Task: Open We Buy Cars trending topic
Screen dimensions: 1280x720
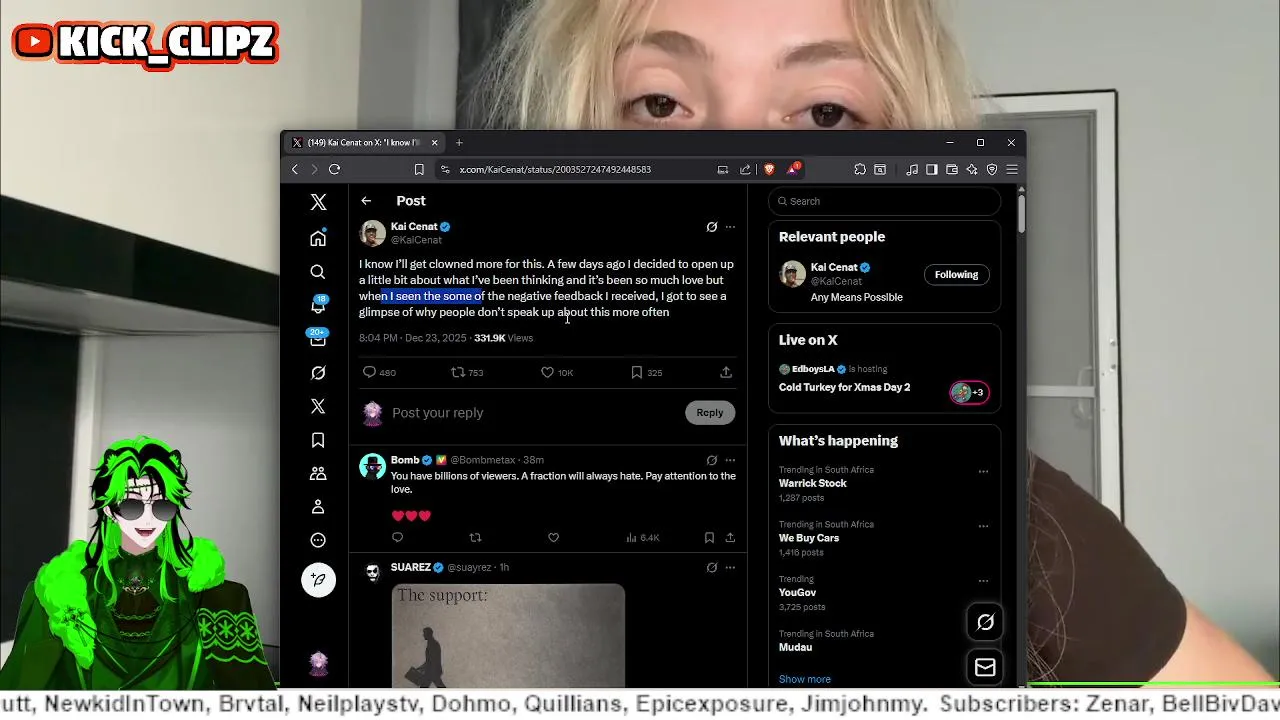Action: point(809,538)
